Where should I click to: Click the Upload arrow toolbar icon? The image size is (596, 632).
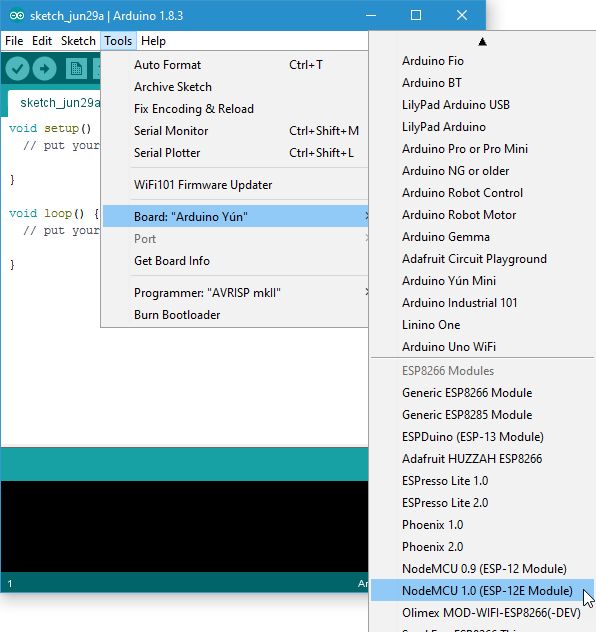[44, 69]
